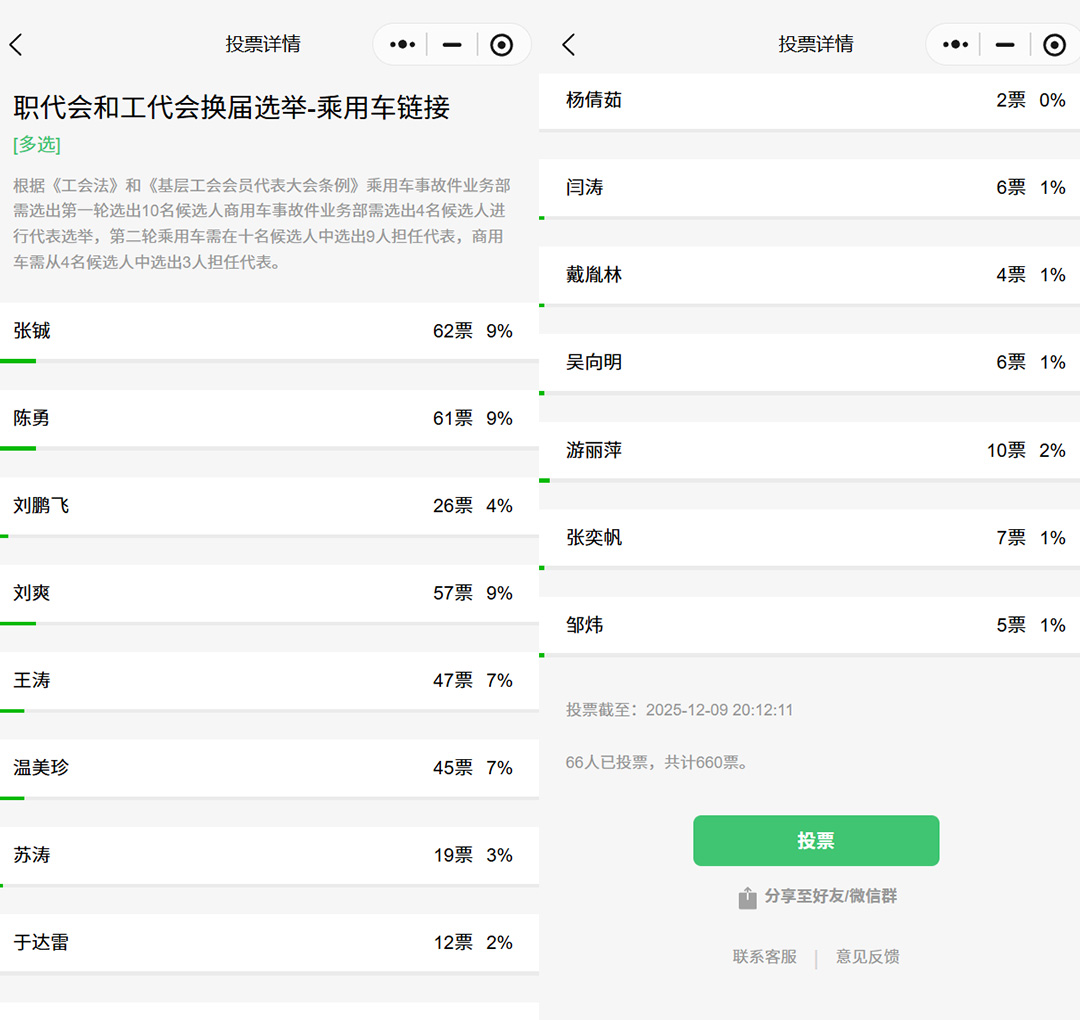Image resolution: width=1080 pixels, height=1020 pixels.
Task: Tap the 联系客服 customer service text
Action: coord(764,957)
